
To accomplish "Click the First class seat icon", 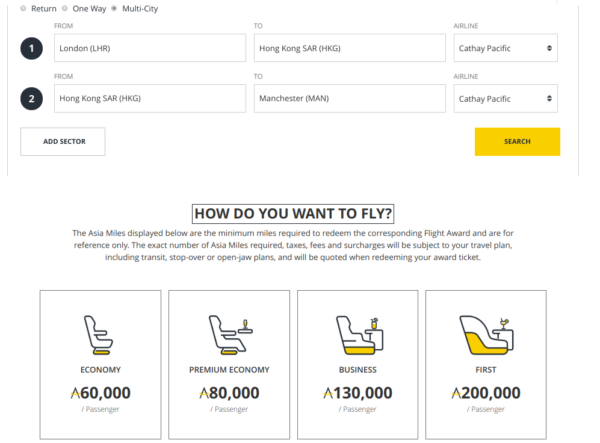I will (485, 336).
